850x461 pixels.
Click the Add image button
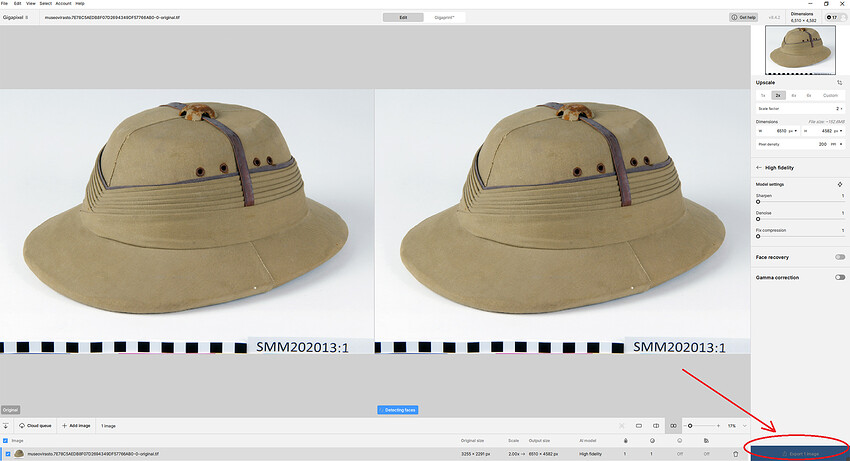pos(78,425)
